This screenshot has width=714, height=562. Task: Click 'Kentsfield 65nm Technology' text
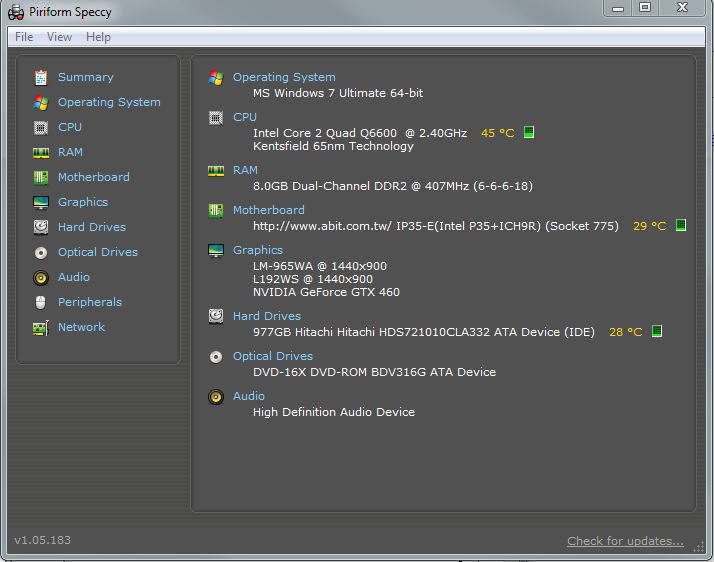333,146
